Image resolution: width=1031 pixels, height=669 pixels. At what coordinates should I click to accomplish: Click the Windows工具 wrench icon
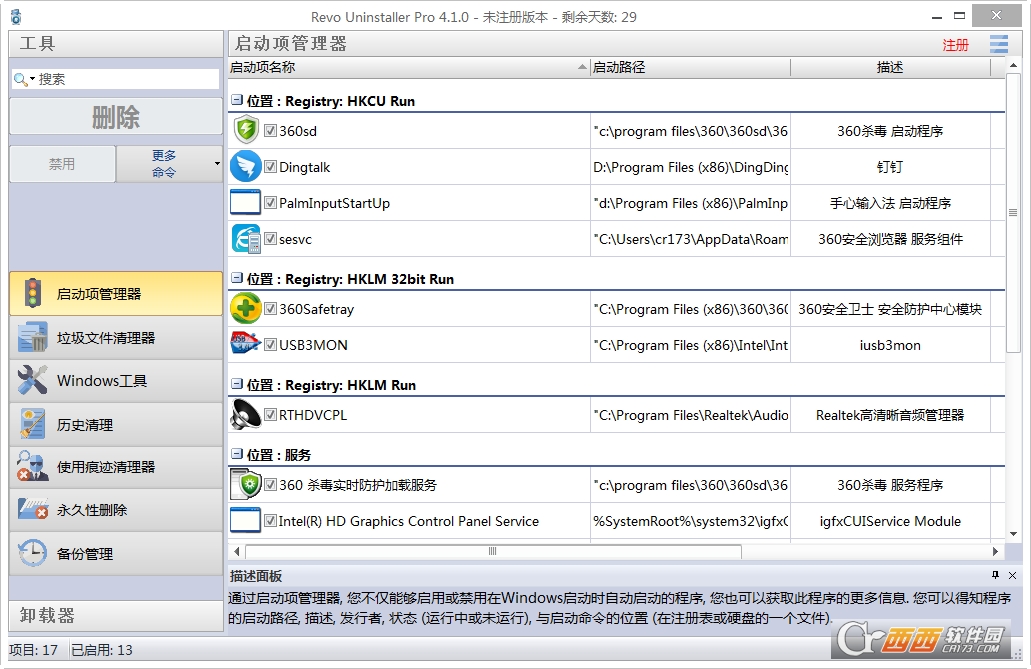coord(32,380)
